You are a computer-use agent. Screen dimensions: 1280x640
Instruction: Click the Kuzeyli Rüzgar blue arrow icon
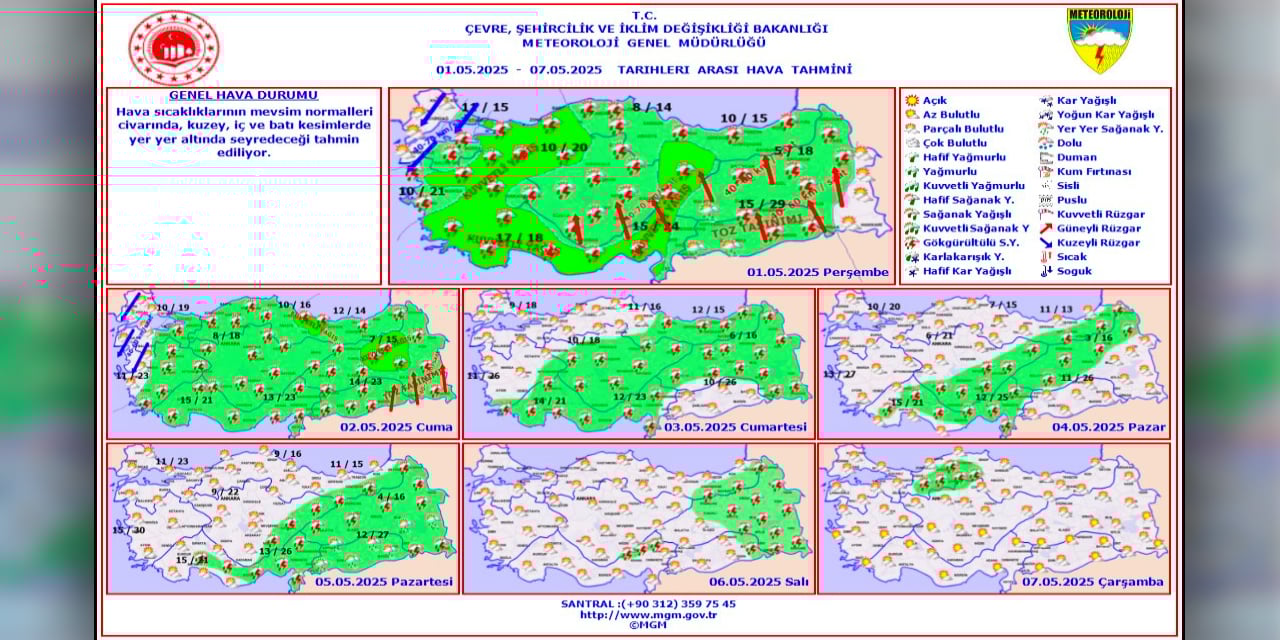(x=1046, y=243)
